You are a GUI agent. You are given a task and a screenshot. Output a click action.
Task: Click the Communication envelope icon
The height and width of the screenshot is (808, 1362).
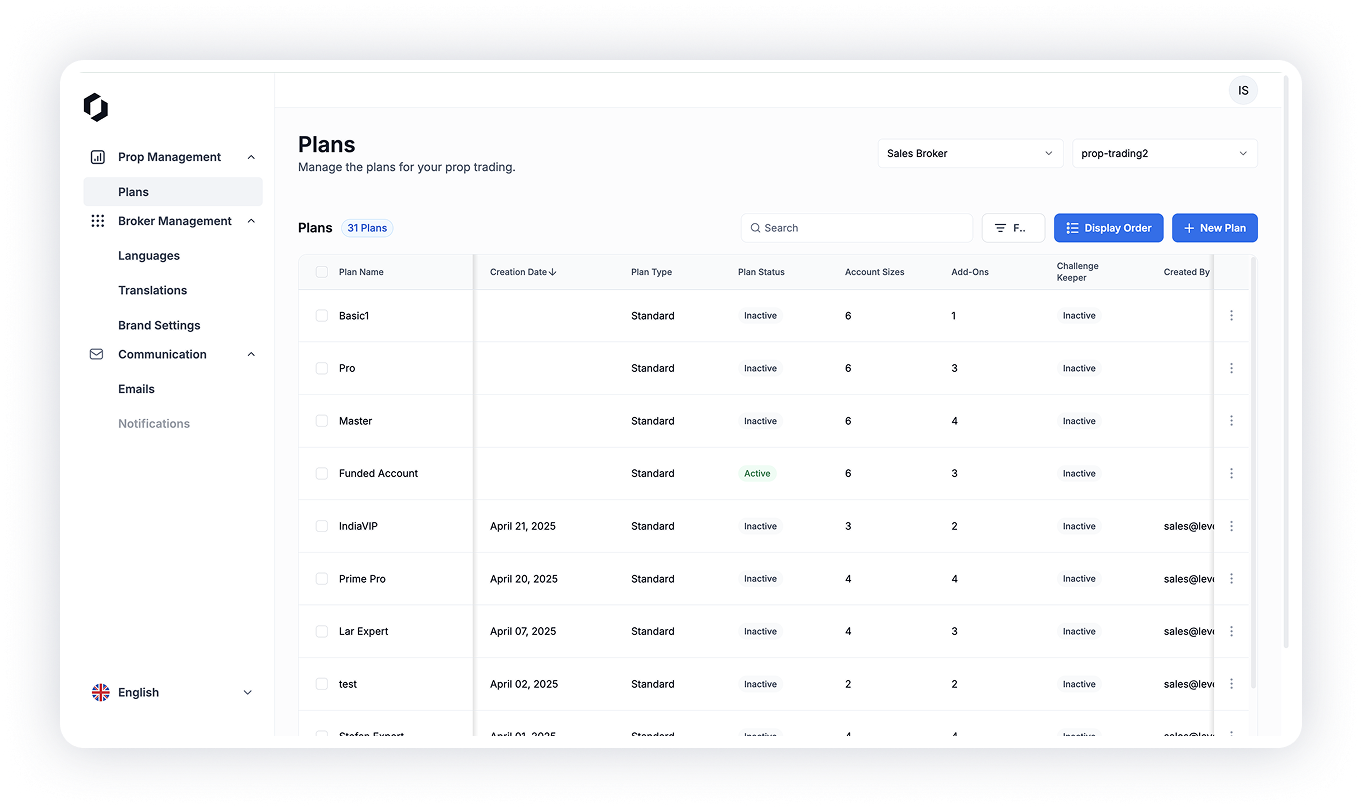[x=97, y=354]
